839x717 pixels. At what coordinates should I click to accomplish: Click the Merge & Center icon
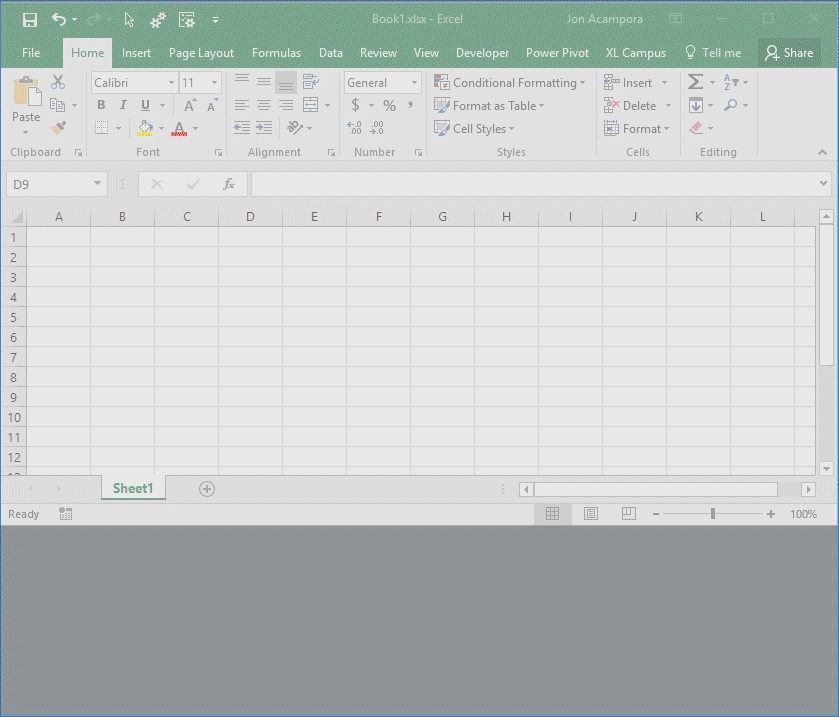(311, 105)
